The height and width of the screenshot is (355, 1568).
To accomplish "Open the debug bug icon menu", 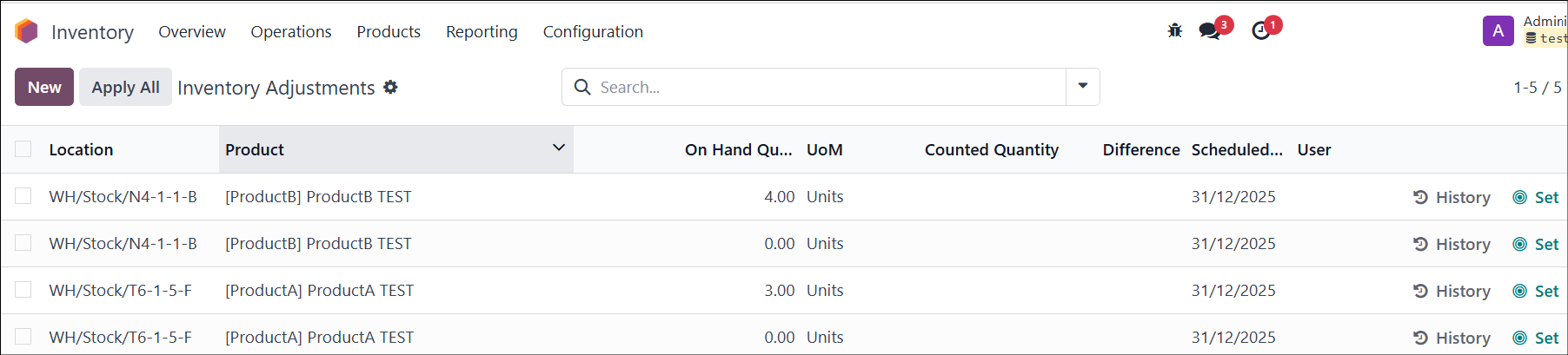I will 1175,31.
